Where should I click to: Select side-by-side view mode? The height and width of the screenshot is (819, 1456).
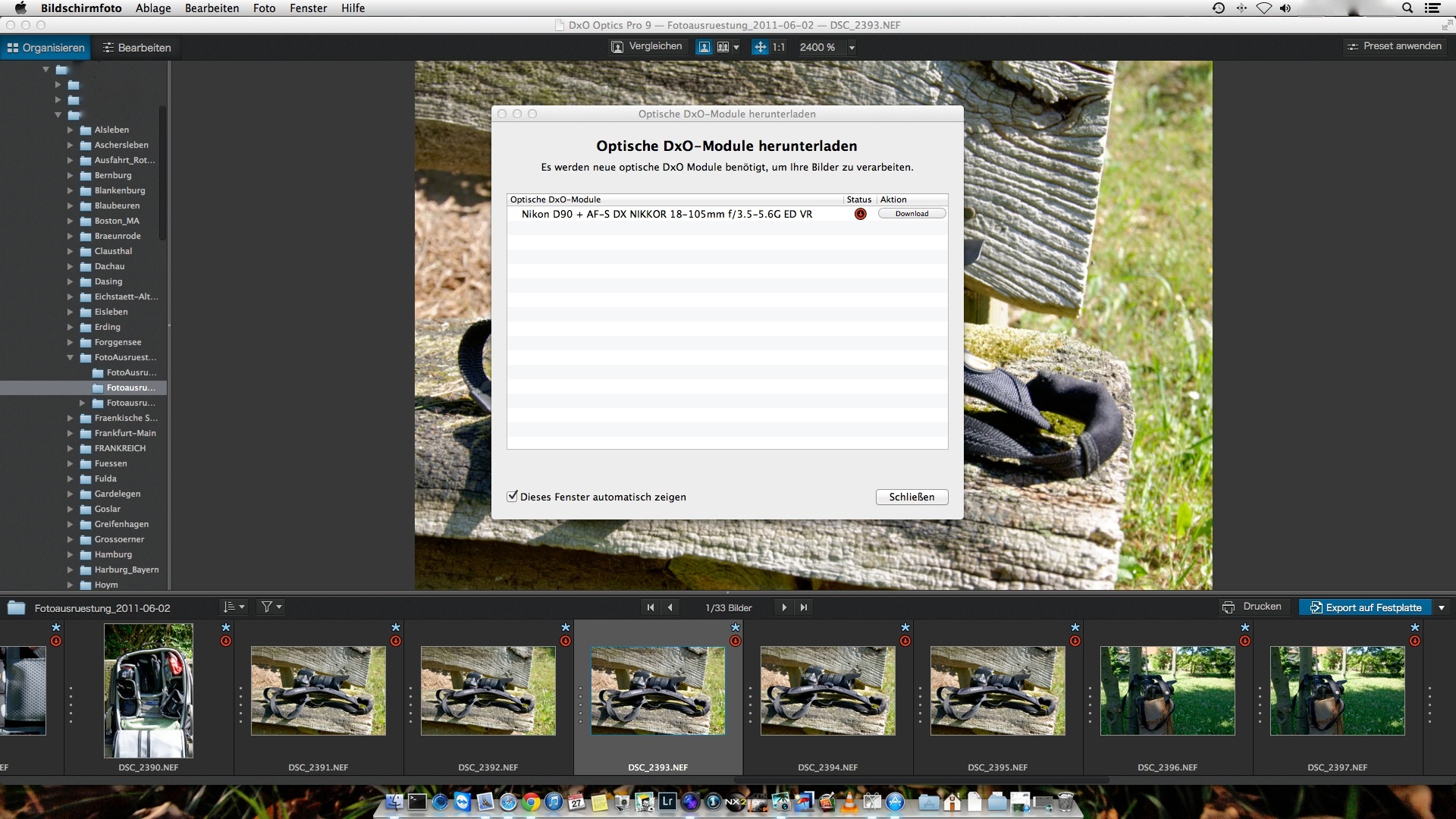tap(723, 47)
